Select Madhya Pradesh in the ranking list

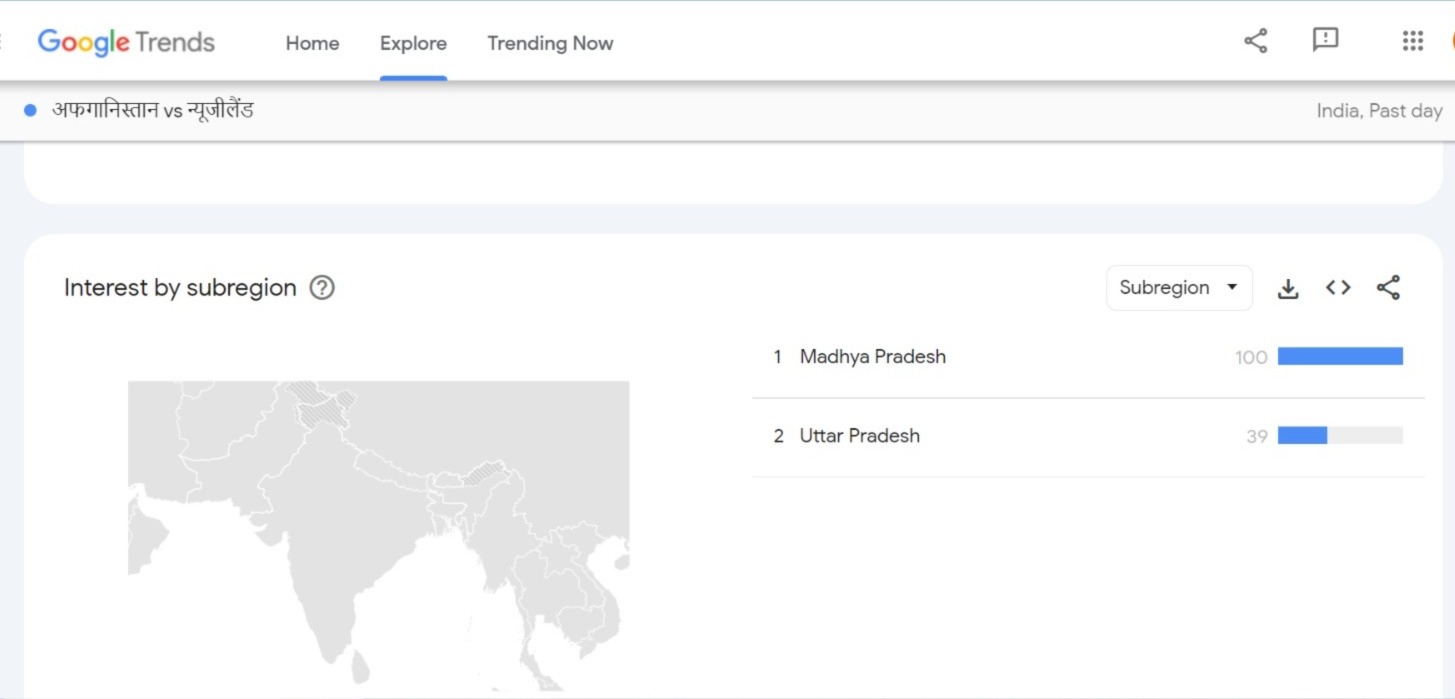pyautogui.click(x=873, y=357)
